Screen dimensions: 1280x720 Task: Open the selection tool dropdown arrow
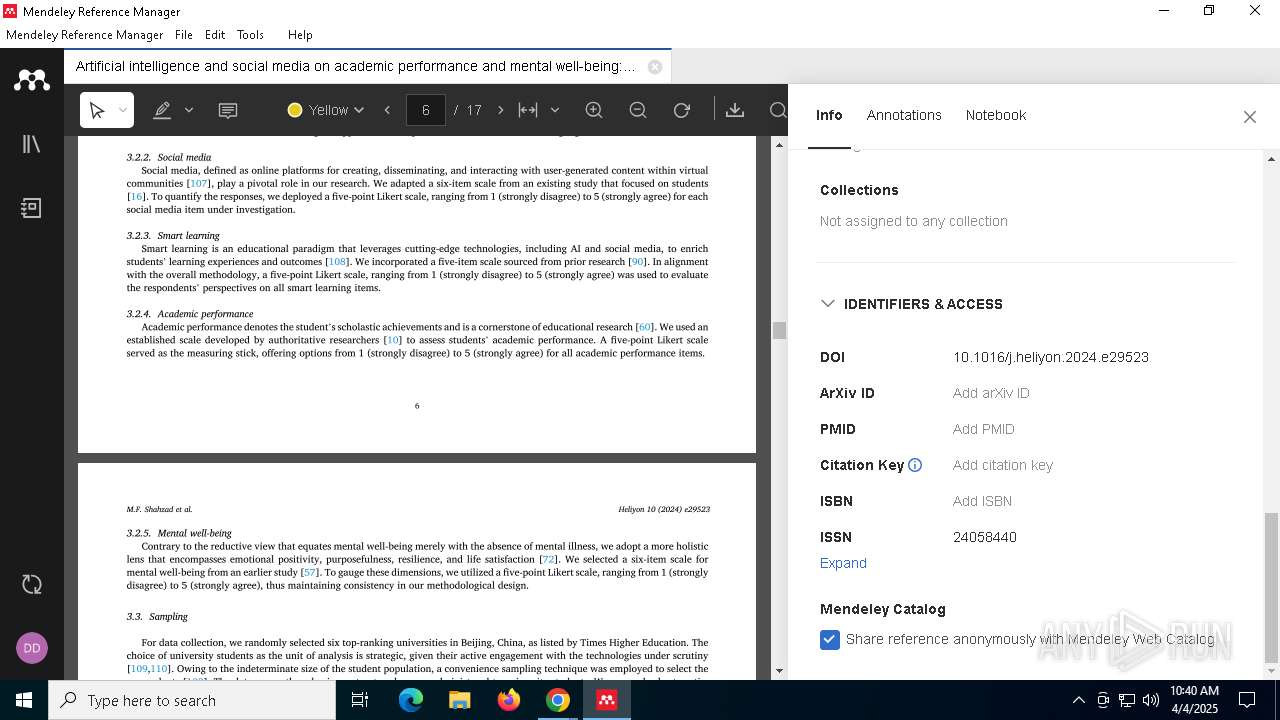(x=122, y=110)
